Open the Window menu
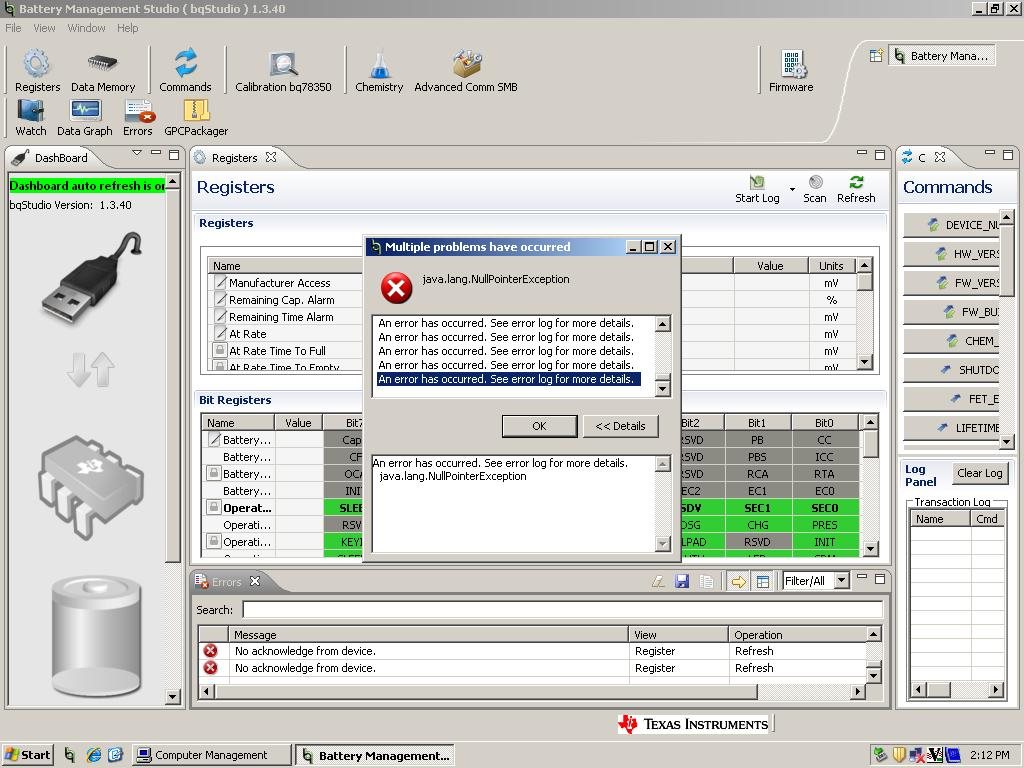The width and height of the screenshot is (1024, 768). click(x=86, y=28)
